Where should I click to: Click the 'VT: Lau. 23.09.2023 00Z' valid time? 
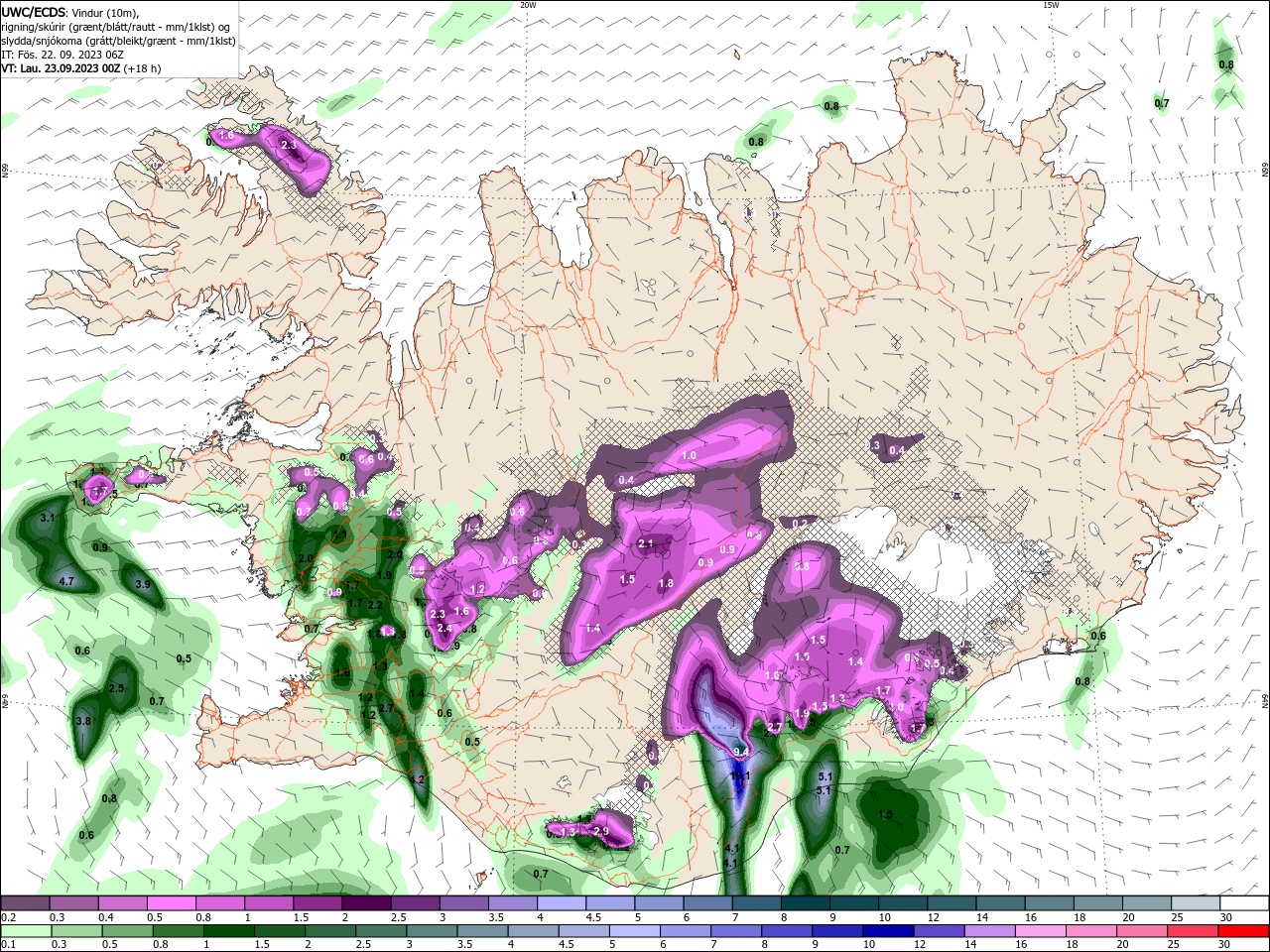click(x=61, y=68)
